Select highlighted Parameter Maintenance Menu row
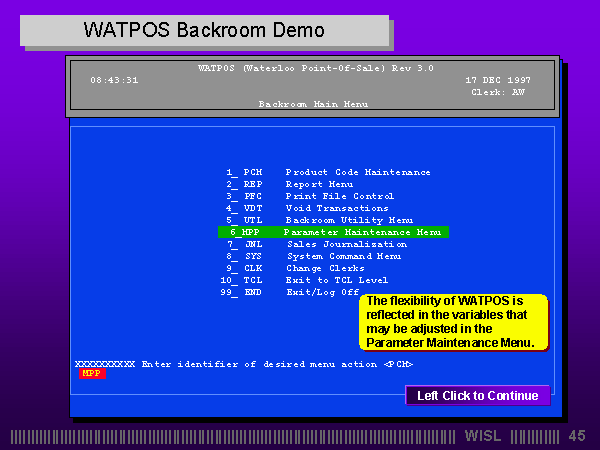Screen dimensions: 600x450 333,232
